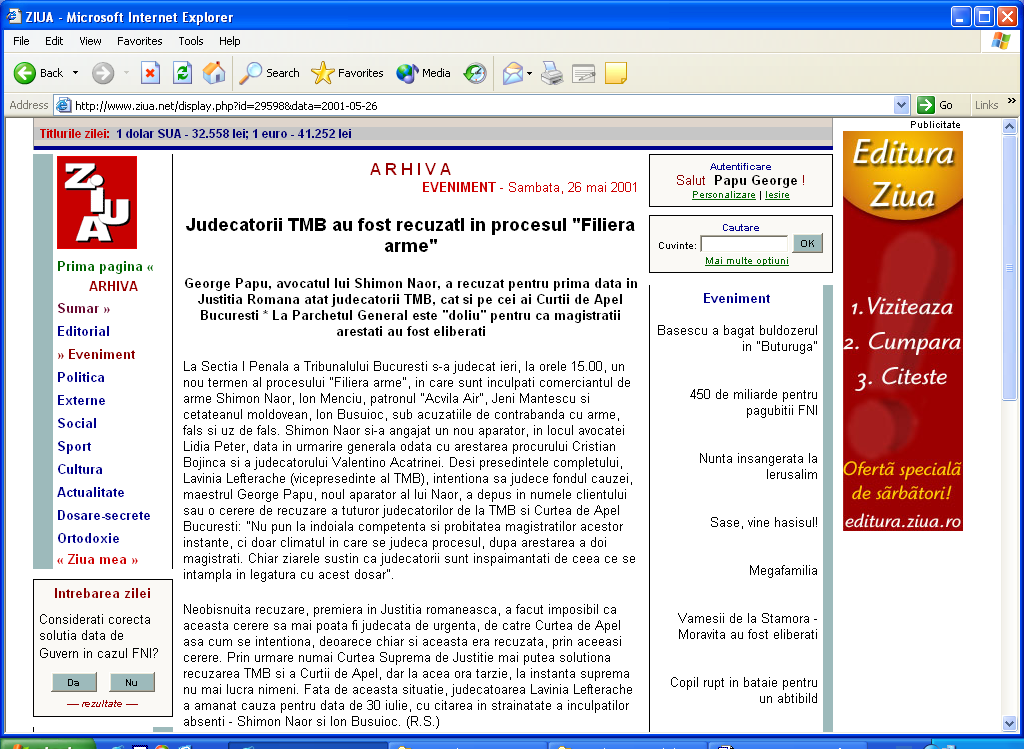Expand the address bar dropdown
Screen dimensions: 1028x749
[x=901, y=105]
